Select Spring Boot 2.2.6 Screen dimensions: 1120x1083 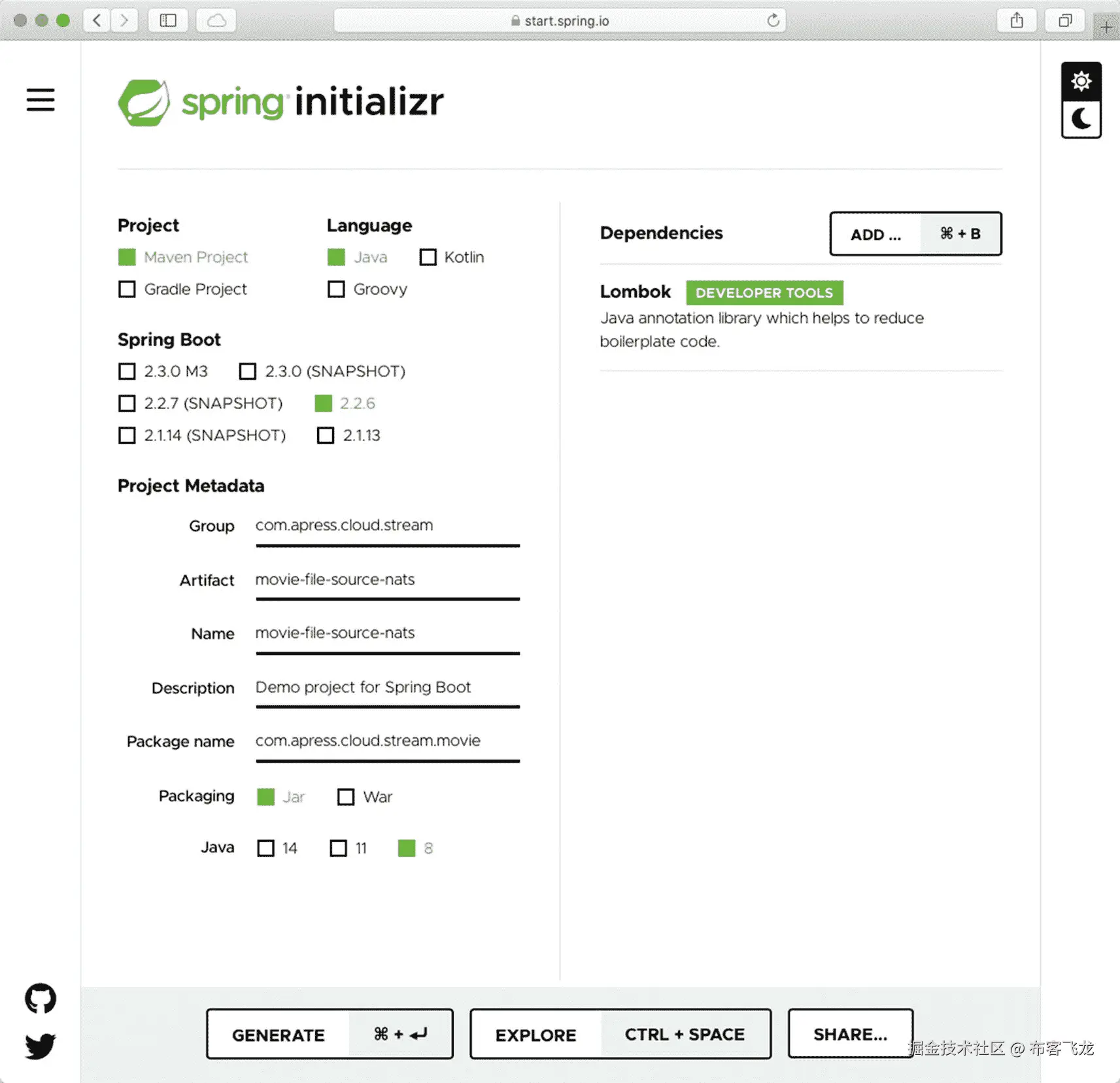[x=345, y=403]
